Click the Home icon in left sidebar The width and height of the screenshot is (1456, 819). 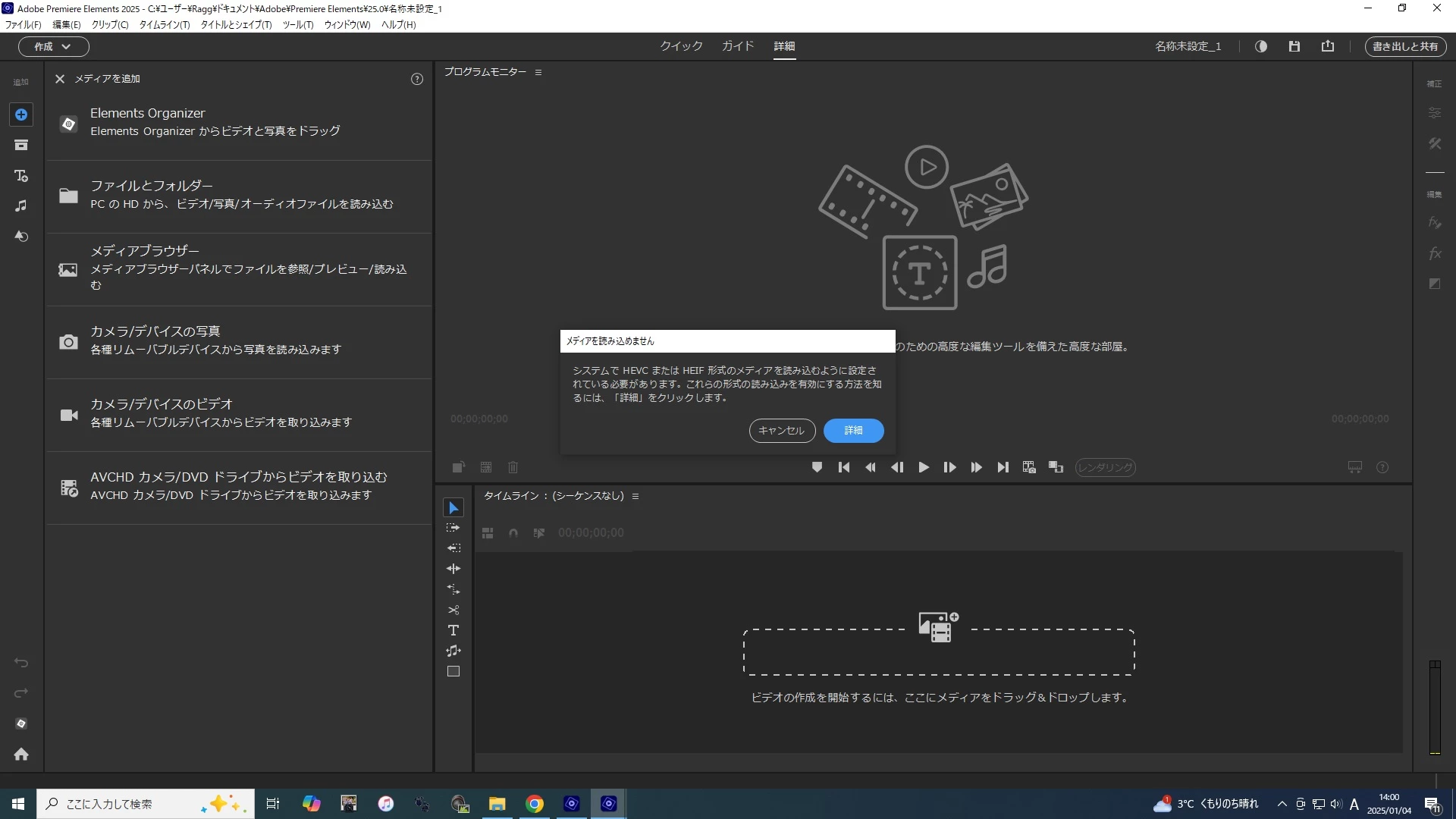tap(21, 754)
